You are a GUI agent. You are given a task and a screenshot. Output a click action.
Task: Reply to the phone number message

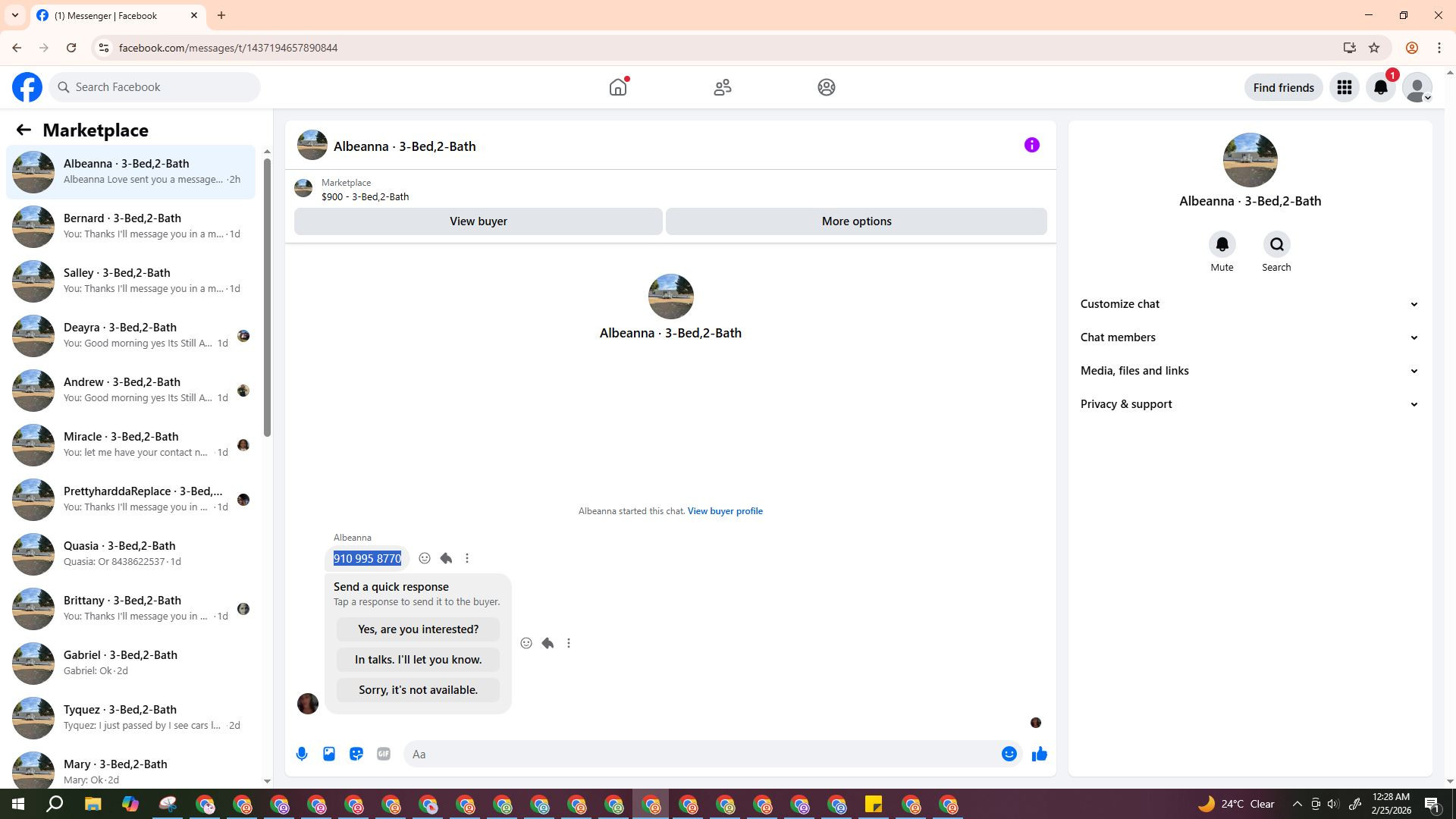(446, 559)
